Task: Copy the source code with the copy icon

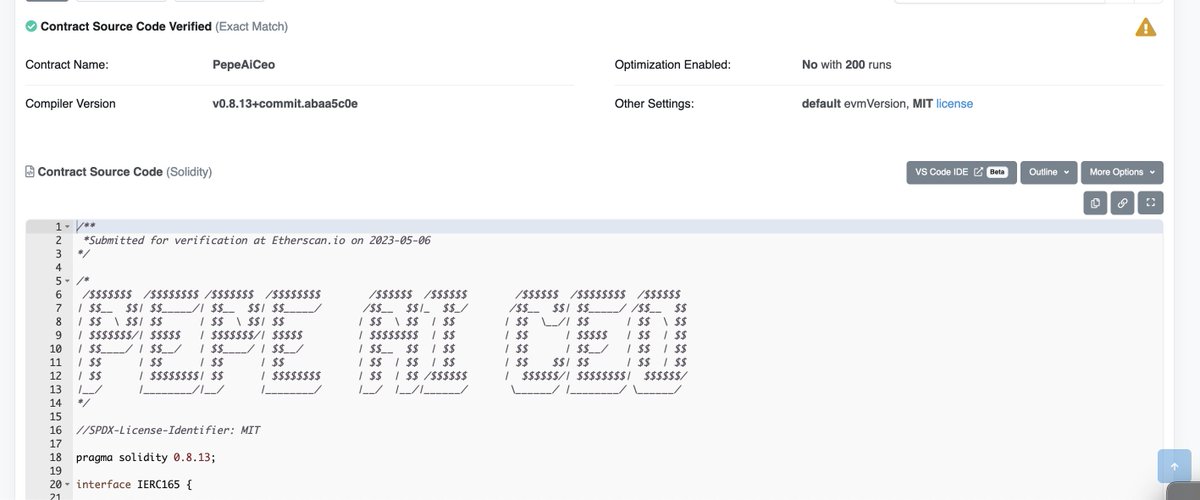Action: pyautogui.click(x=1096, y=203)
